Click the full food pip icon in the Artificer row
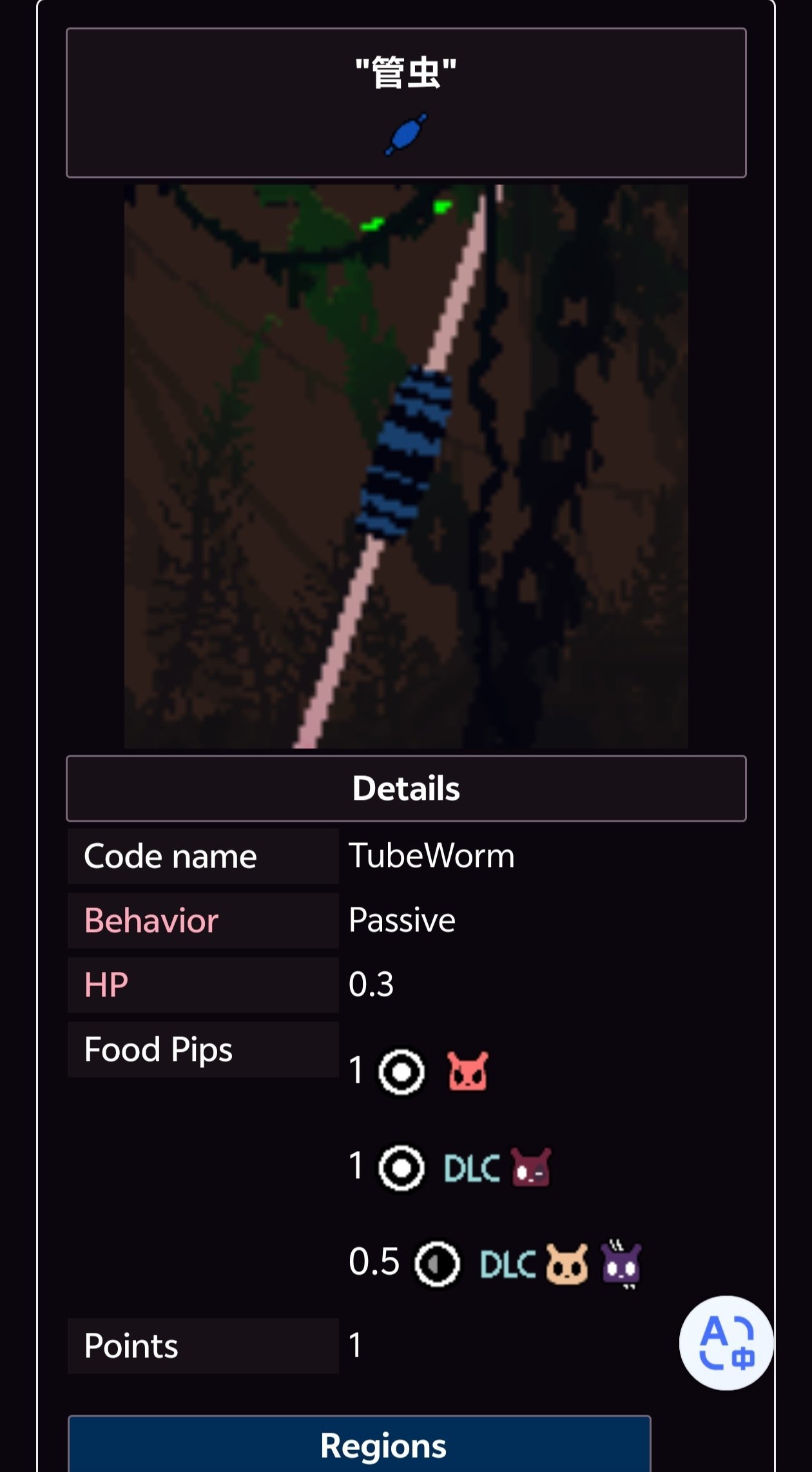The width and height of the screenshot is (812, 1472). coord(401,1167)
